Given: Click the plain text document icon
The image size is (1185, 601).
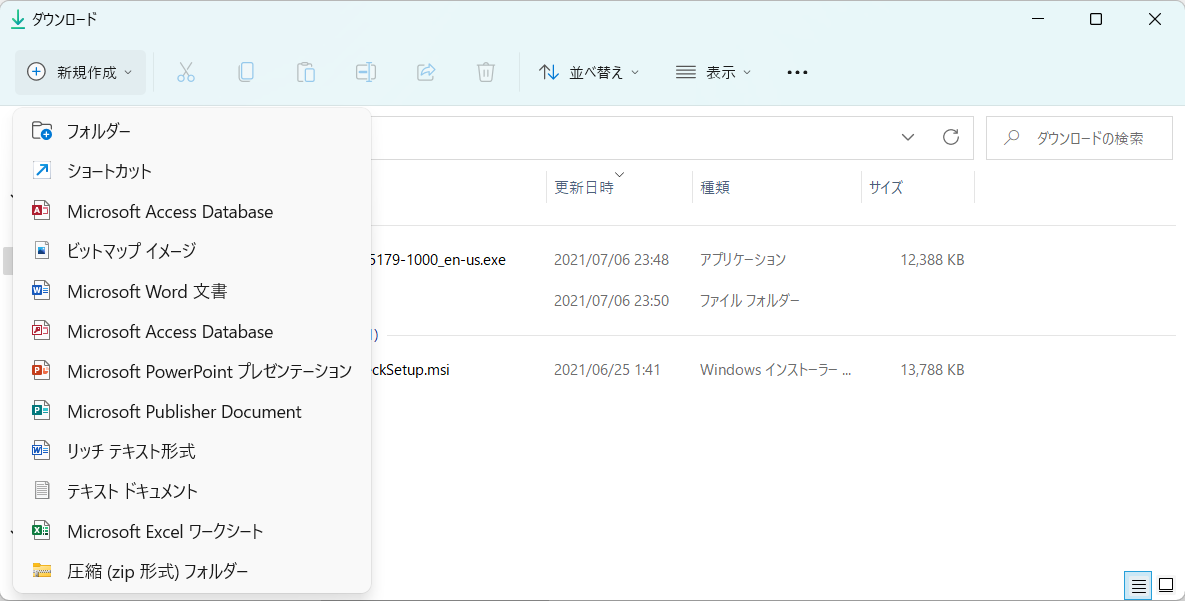Looking at the screenshot, I should (x=42, y=491).
